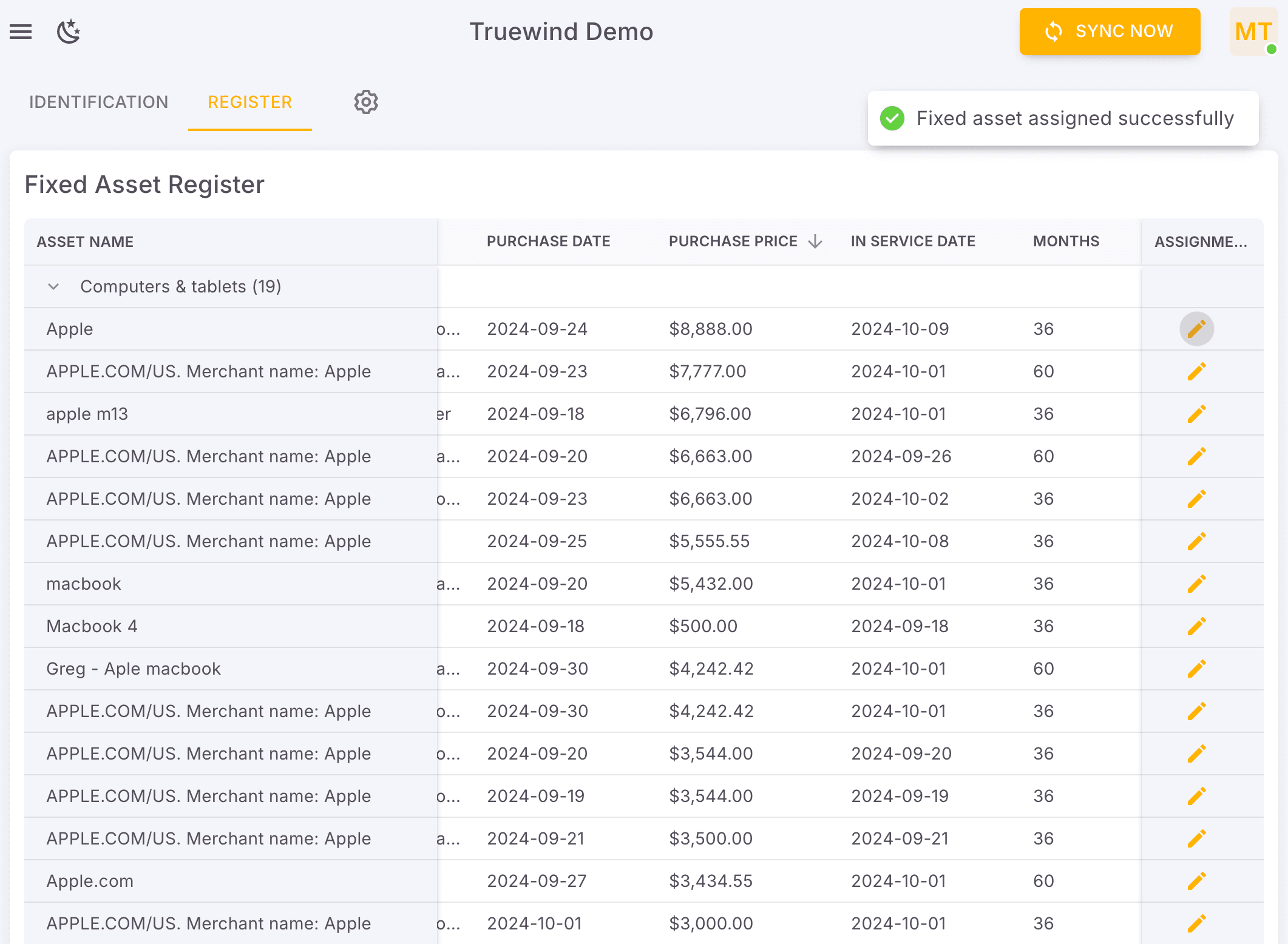Sort by the ASSET NAME column header

point(85,241)
